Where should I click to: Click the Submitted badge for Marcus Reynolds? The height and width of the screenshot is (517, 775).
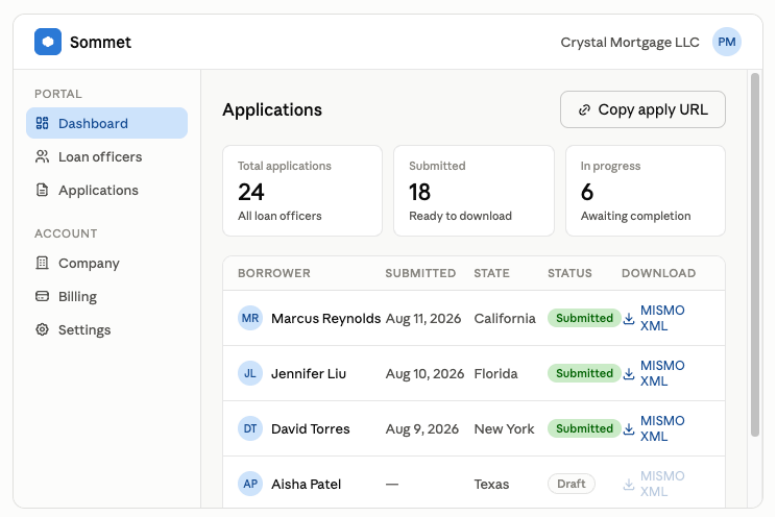584,318
